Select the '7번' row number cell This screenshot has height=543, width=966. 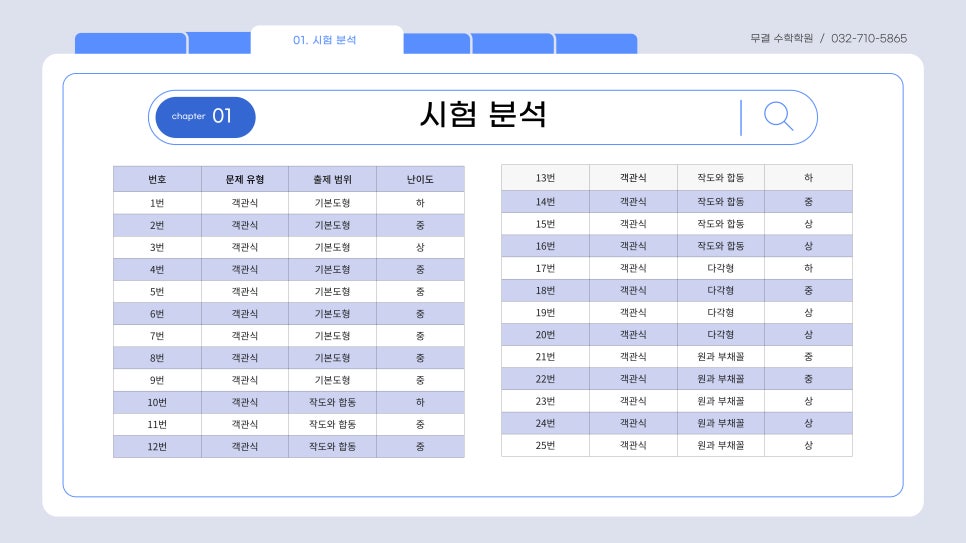pos(157,336)
